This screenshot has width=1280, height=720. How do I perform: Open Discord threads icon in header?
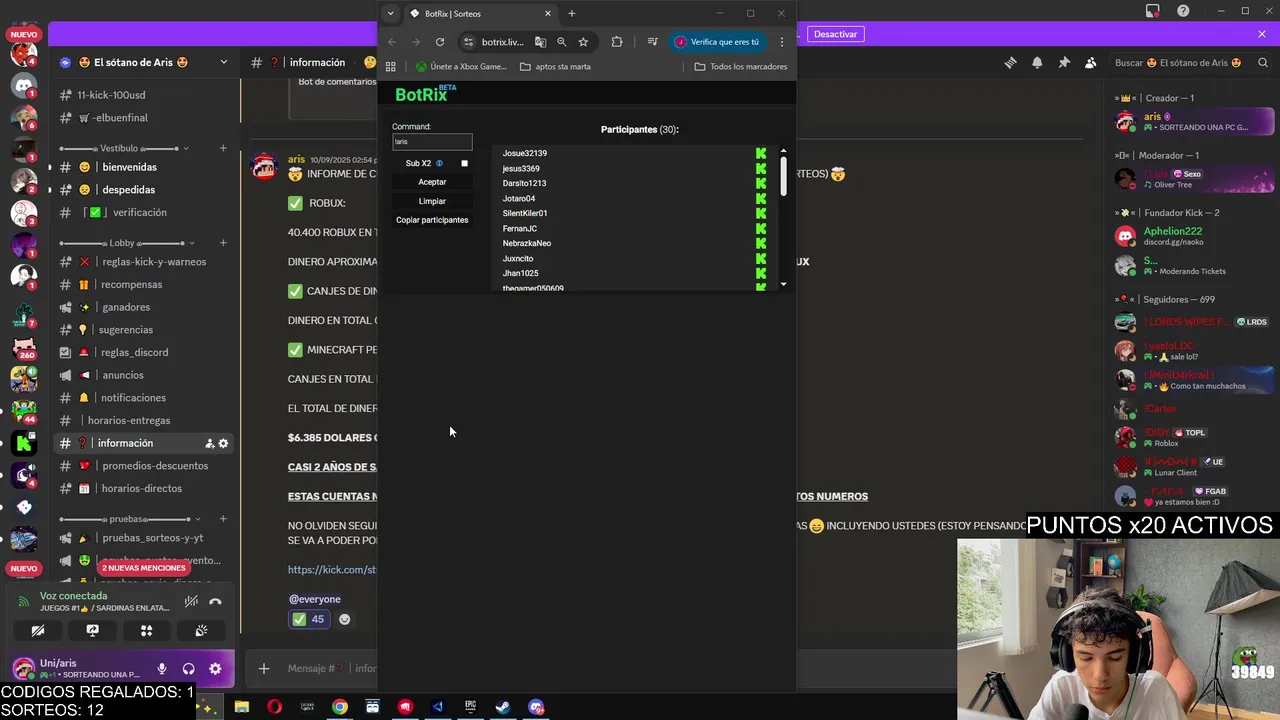pos(1011,63)
